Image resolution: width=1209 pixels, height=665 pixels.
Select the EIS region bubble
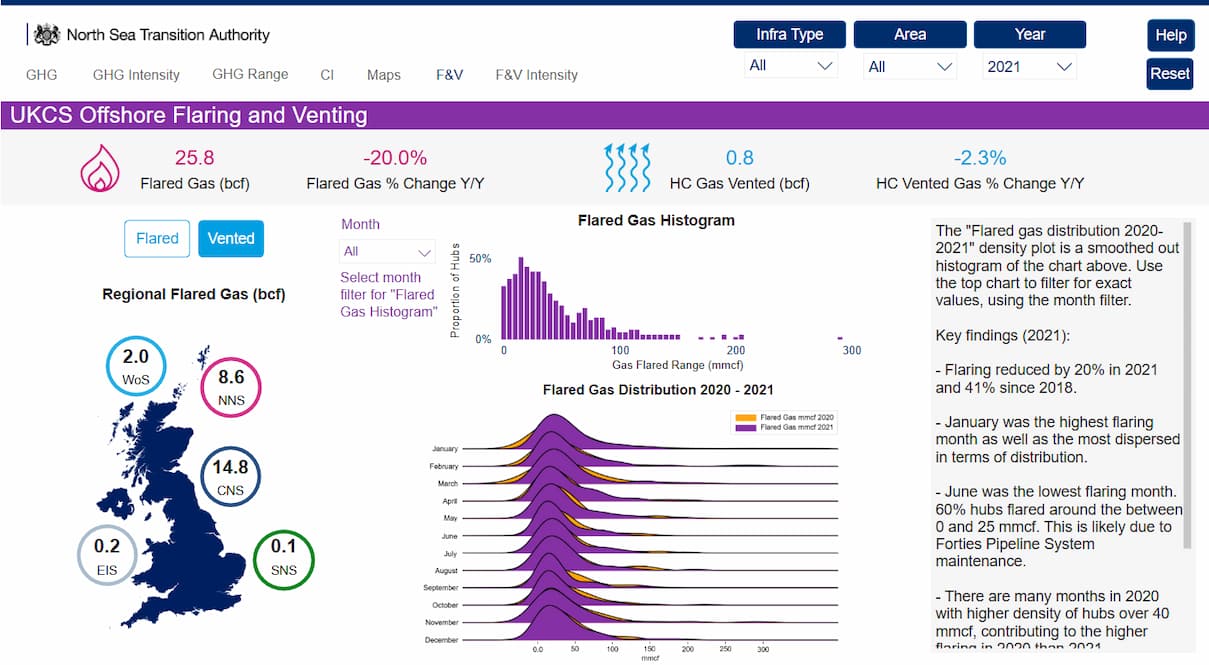[x=107, y=554]
